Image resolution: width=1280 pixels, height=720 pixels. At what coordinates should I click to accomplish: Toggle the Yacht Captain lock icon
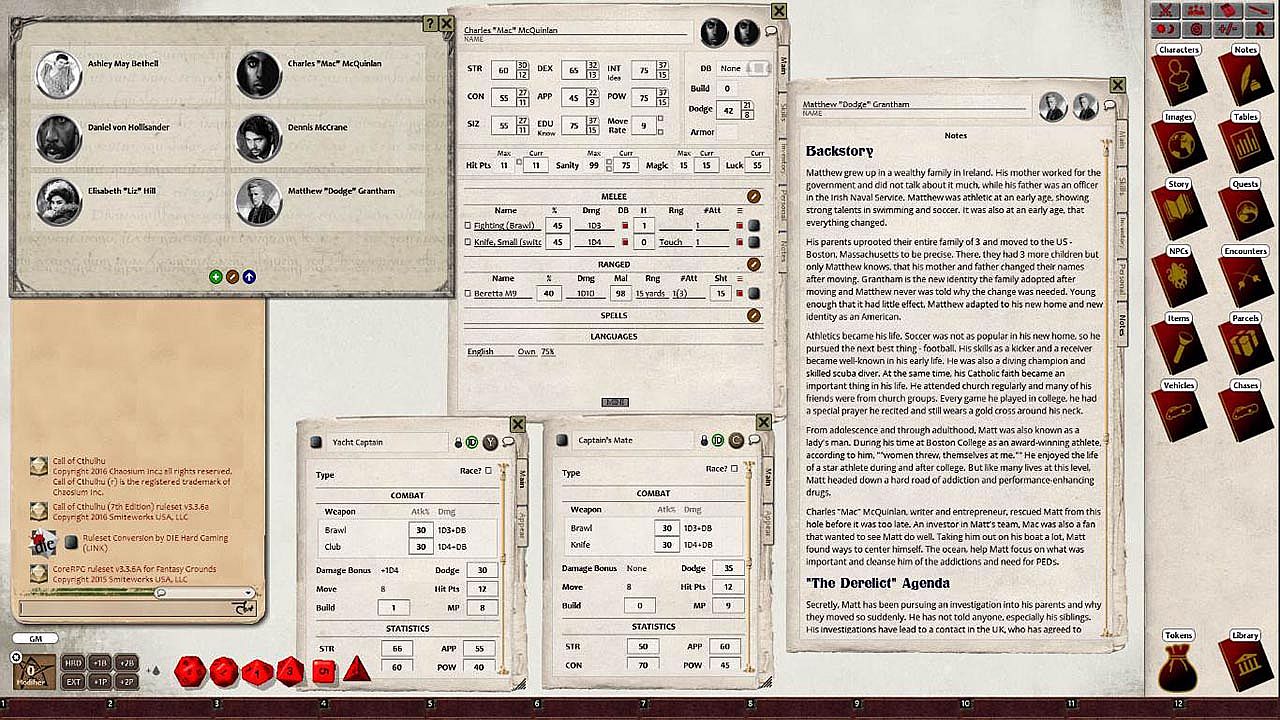(x=459, y=442)
